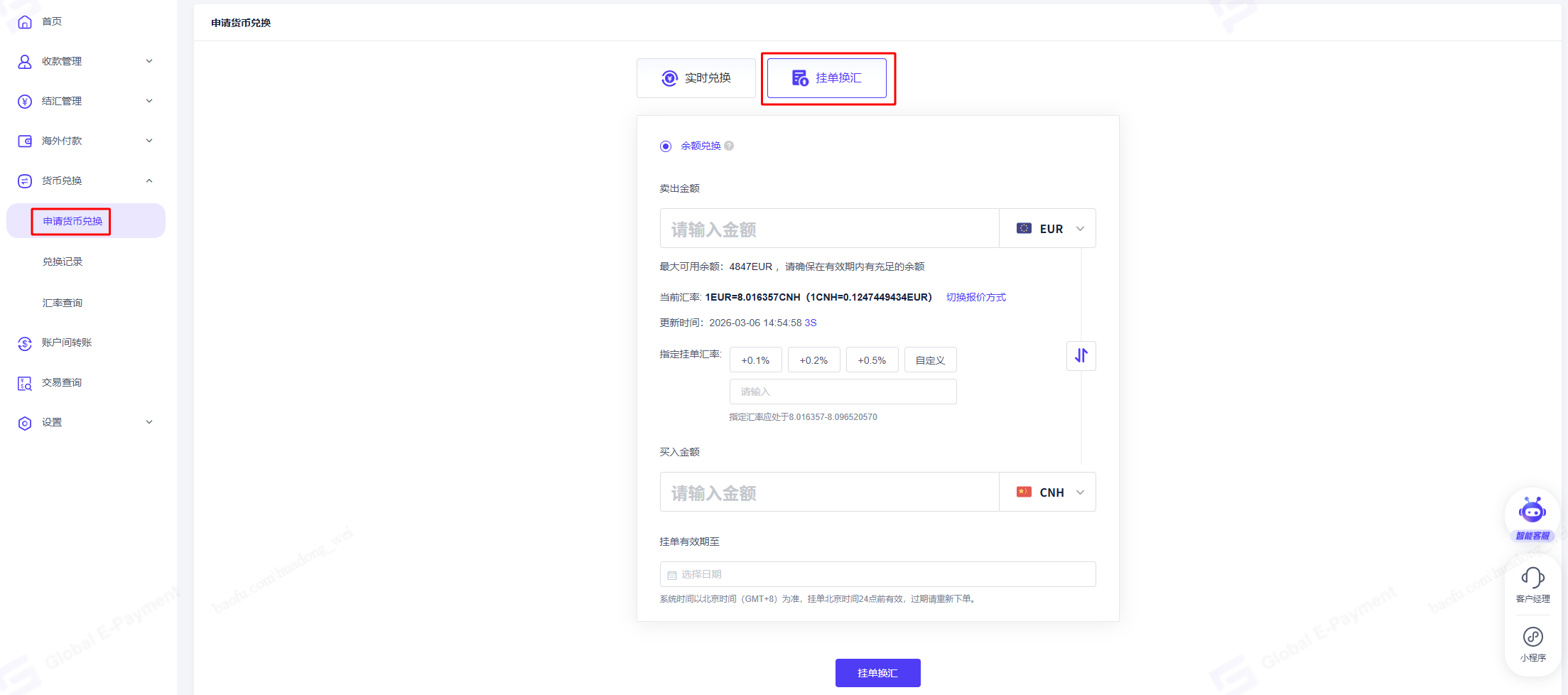
Task: Open the EUR sell currency dropdown
Action: (1048, 229)
